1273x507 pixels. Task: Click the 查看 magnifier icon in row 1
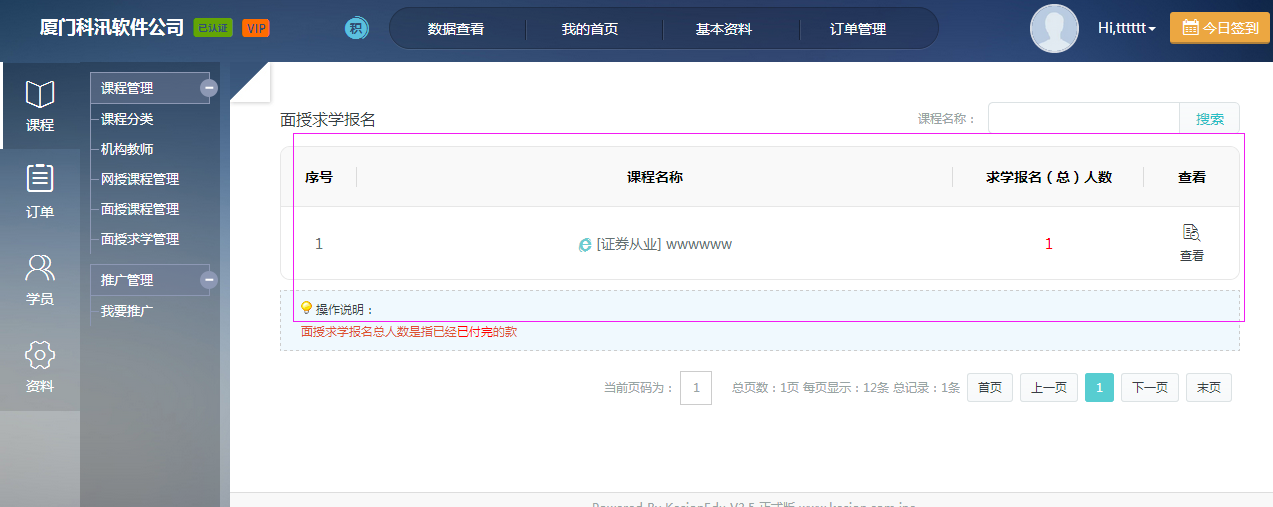[1191, 233]
